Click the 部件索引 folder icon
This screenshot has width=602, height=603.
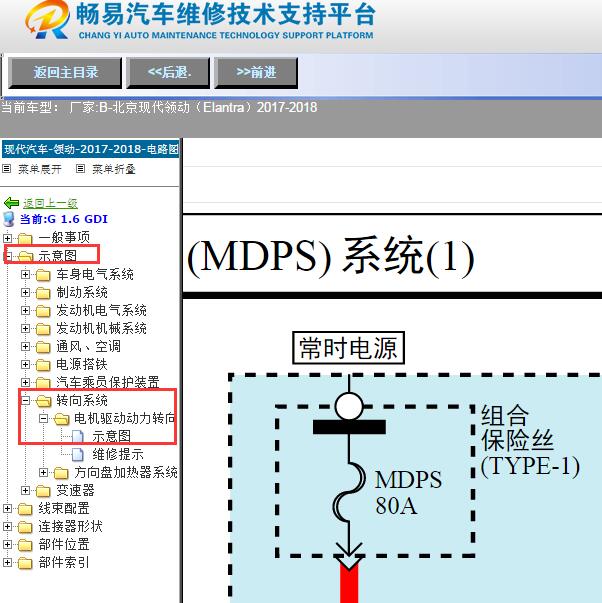25,563
